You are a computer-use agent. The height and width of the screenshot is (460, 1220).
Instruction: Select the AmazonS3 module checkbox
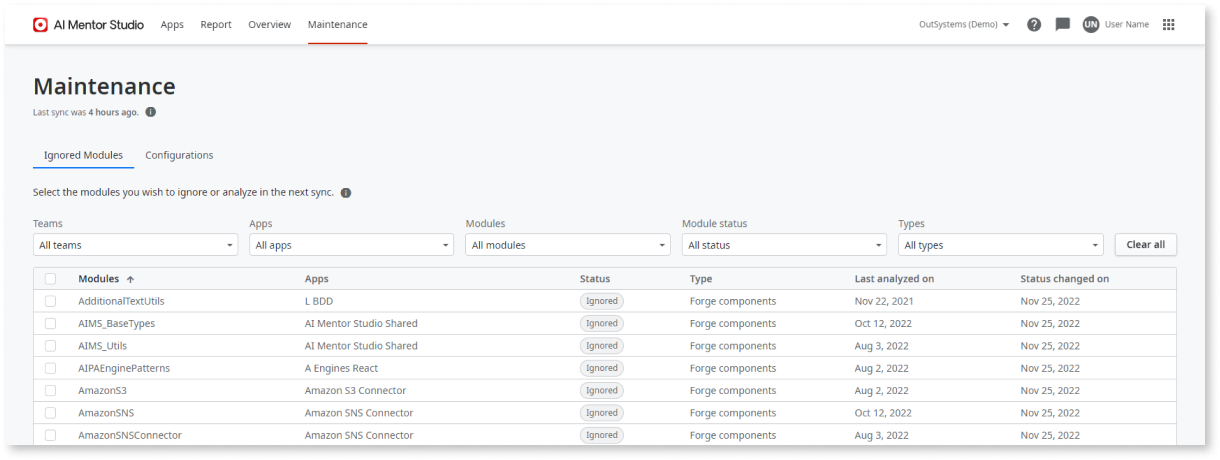(x=50, y=391)
